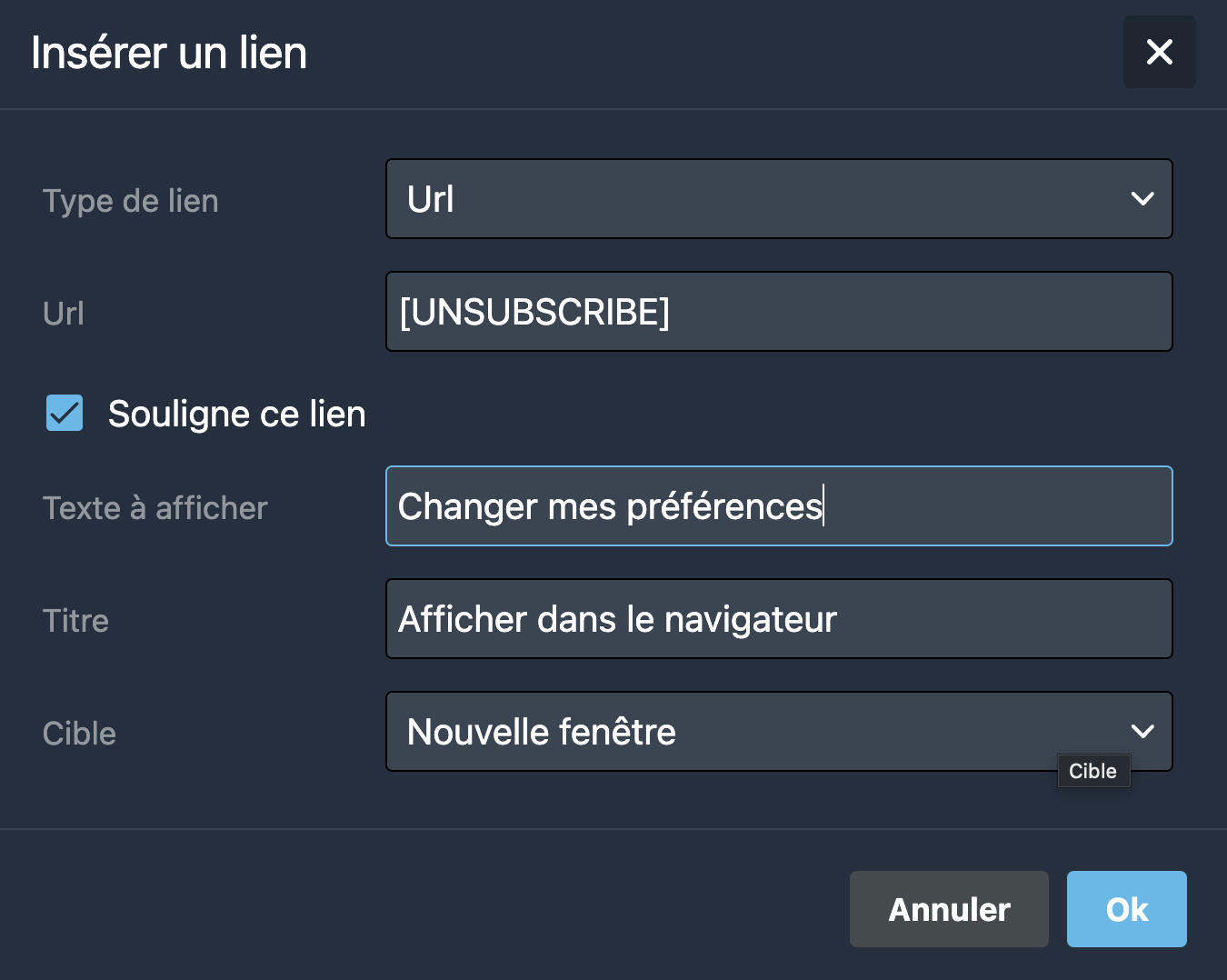Click the Texte à afficher label
Viewport: 1227px width, 980px height.
[x=155, y=508]
